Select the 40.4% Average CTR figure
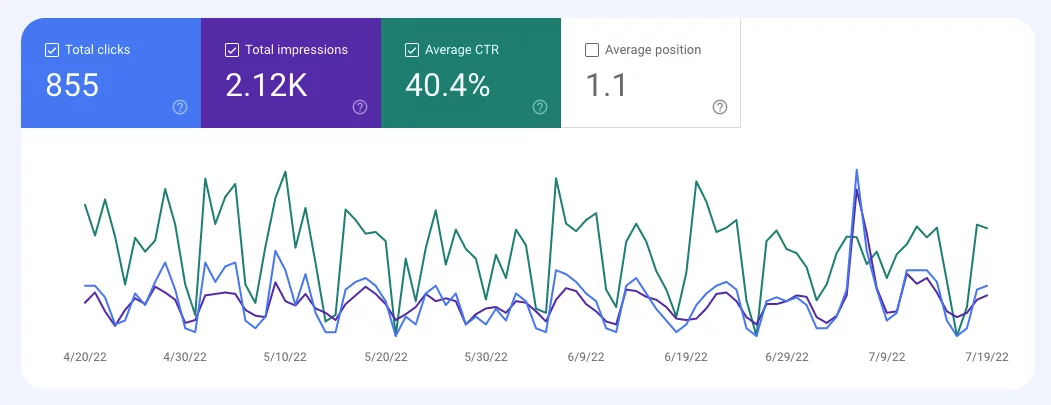The width and height of the screenshot is (1051, 405). [x=447, y=85]
